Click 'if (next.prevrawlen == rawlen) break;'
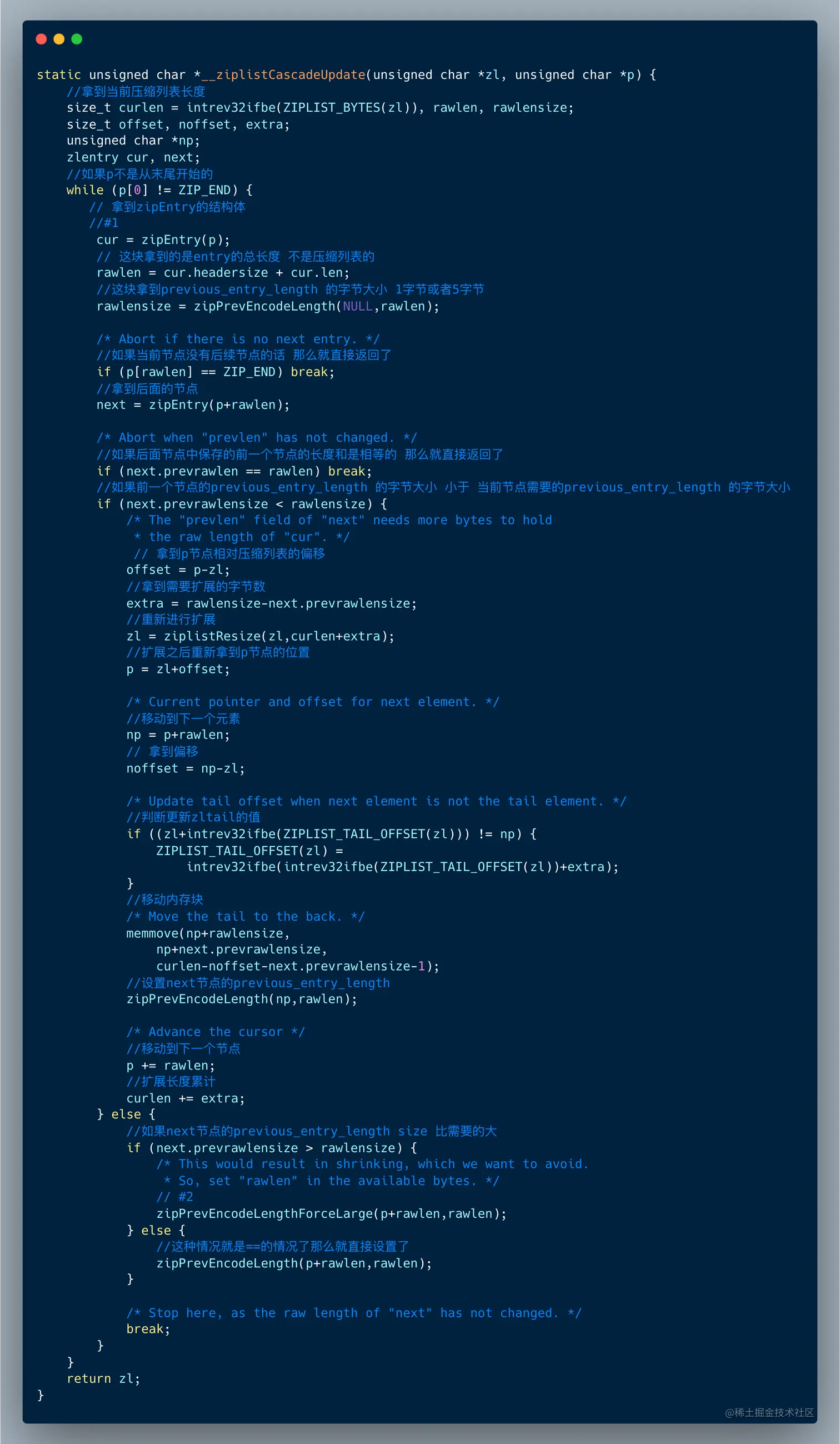The image size is (840, 1444). point(234,471)
